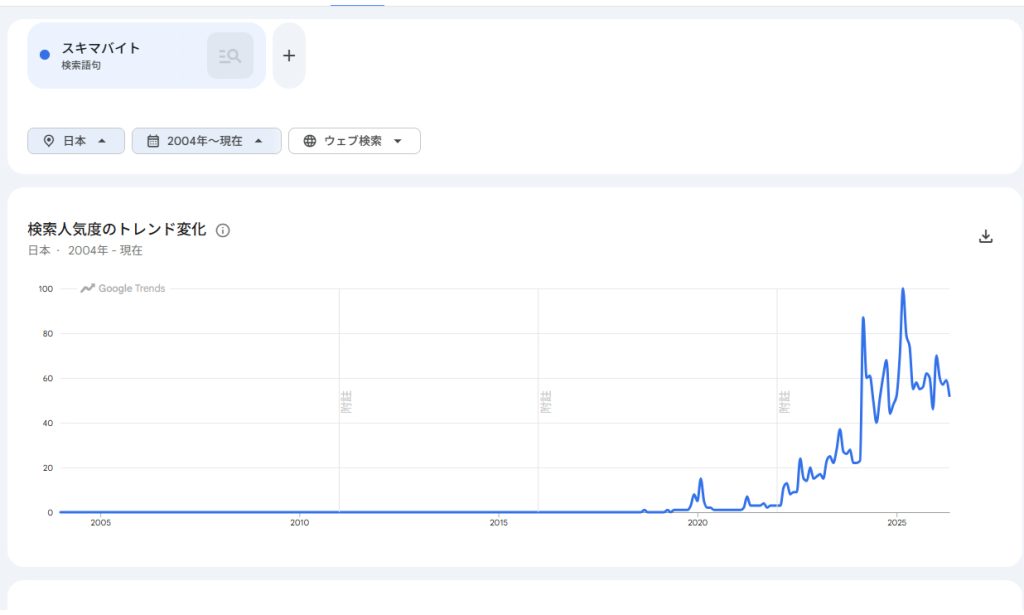Click the blue color dot for スキマバイト
Screen dimensions: 1024x615
(44, 55)
